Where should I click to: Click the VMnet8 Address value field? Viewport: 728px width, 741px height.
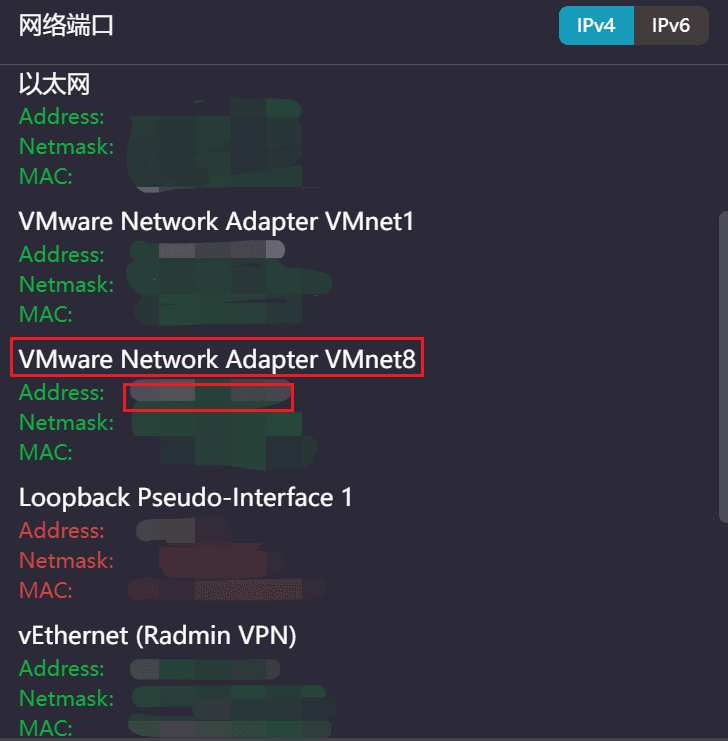point(208,394)
